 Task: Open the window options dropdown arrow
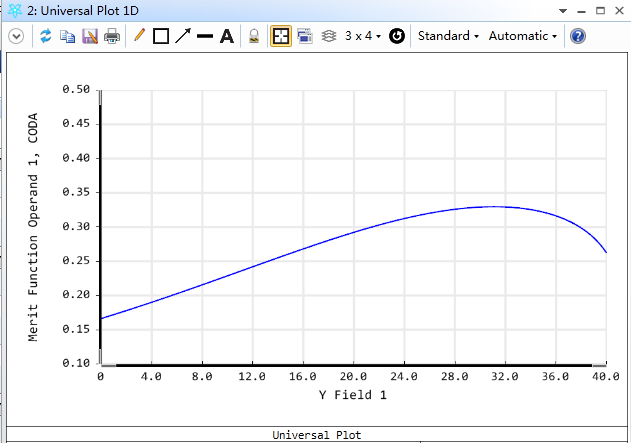[563, 11]
